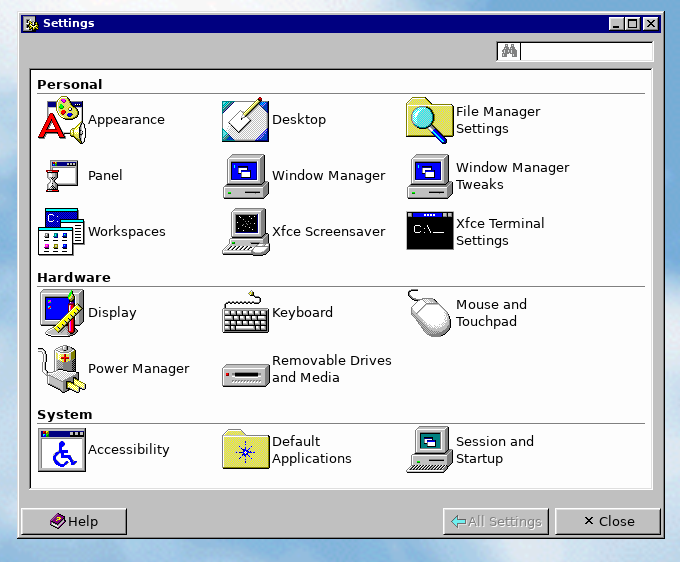Click the Mouse and Touchpad icon
Screen dimensions: 680x562
tap(429, 313)
